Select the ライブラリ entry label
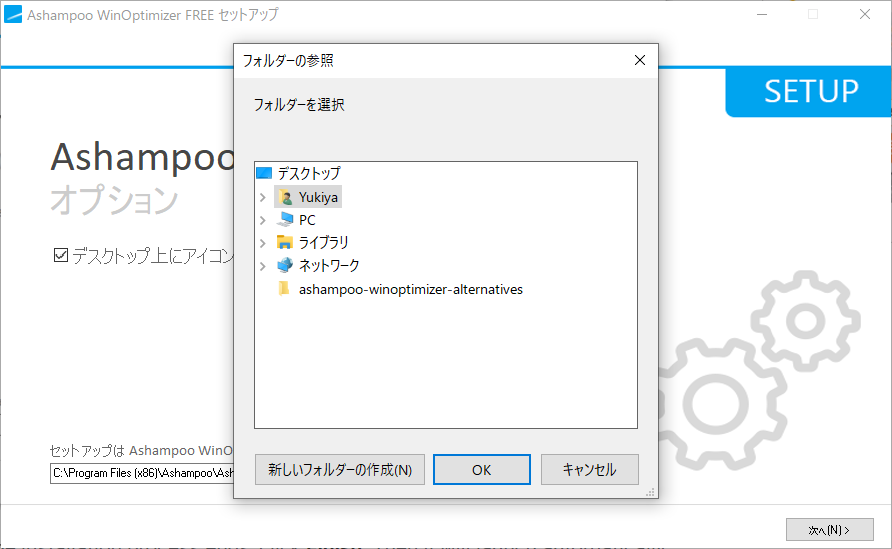Screen dimensions: 892x549 tap(324, 242)
